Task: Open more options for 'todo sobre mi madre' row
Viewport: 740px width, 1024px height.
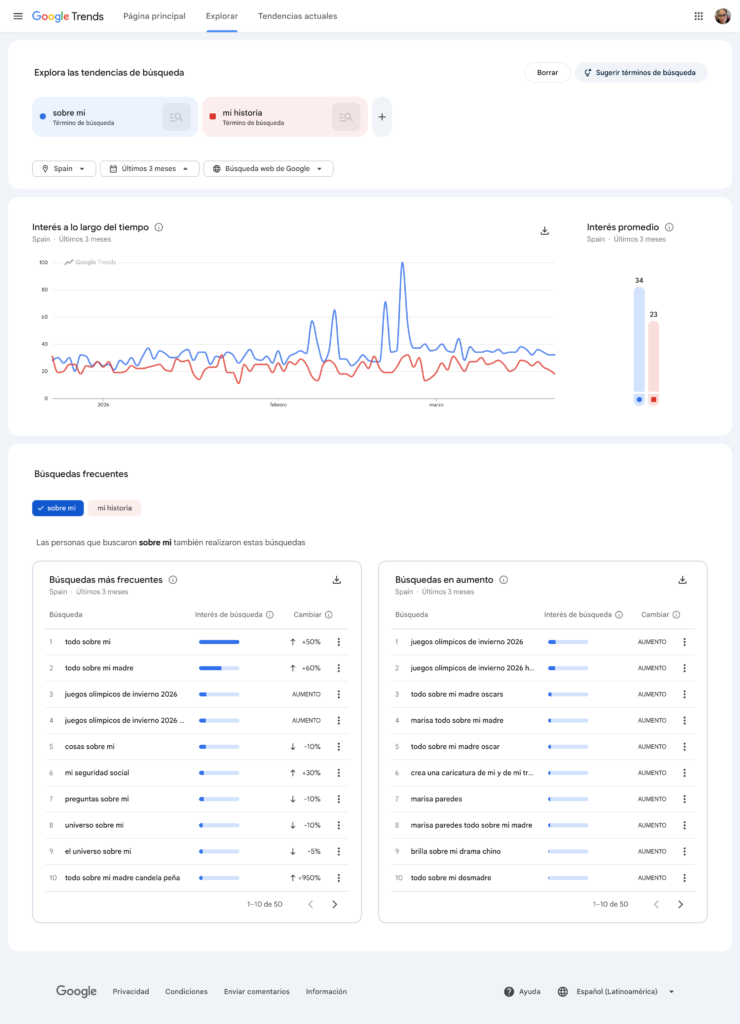Action: (x=339, y=668)
